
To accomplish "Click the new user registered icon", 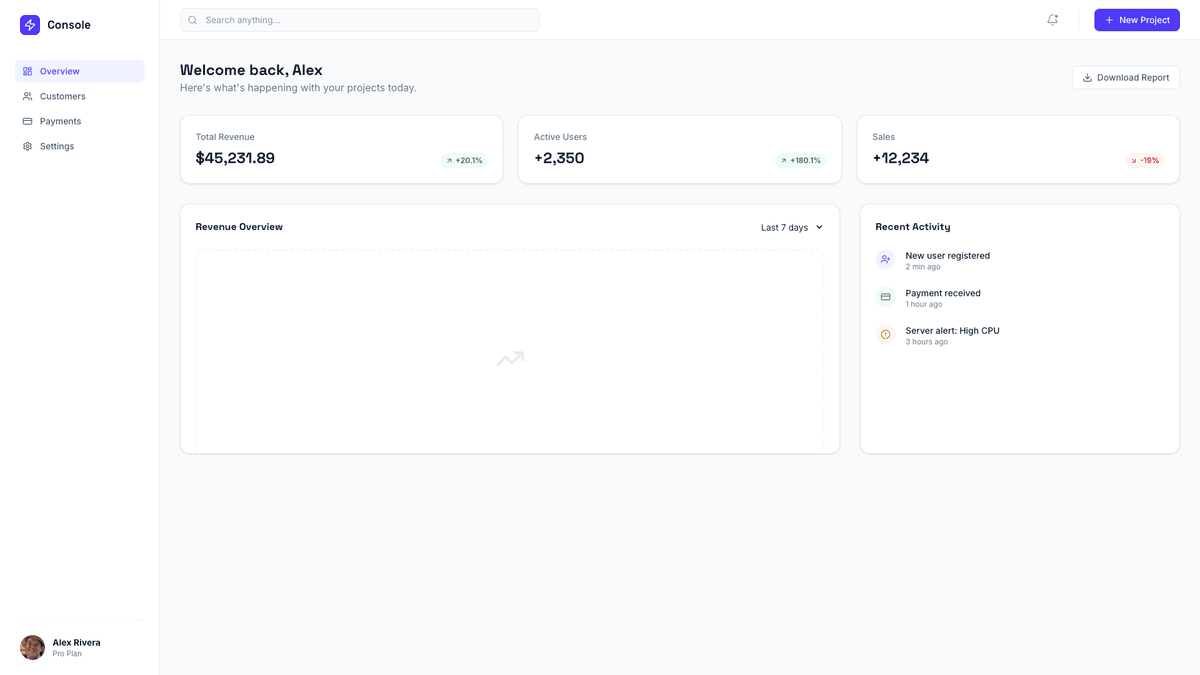I will point(885,259).
